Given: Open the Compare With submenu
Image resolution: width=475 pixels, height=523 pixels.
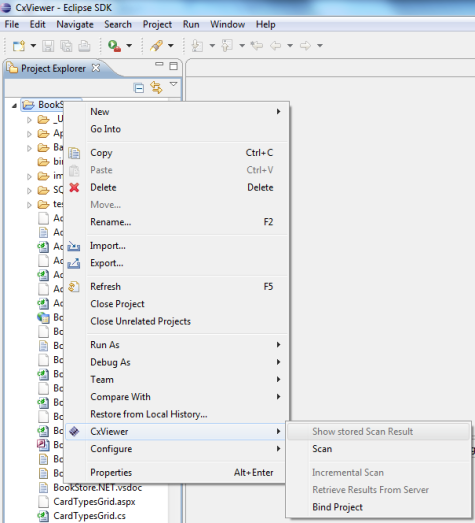Looking at the screenshot, I should [177, 397].
